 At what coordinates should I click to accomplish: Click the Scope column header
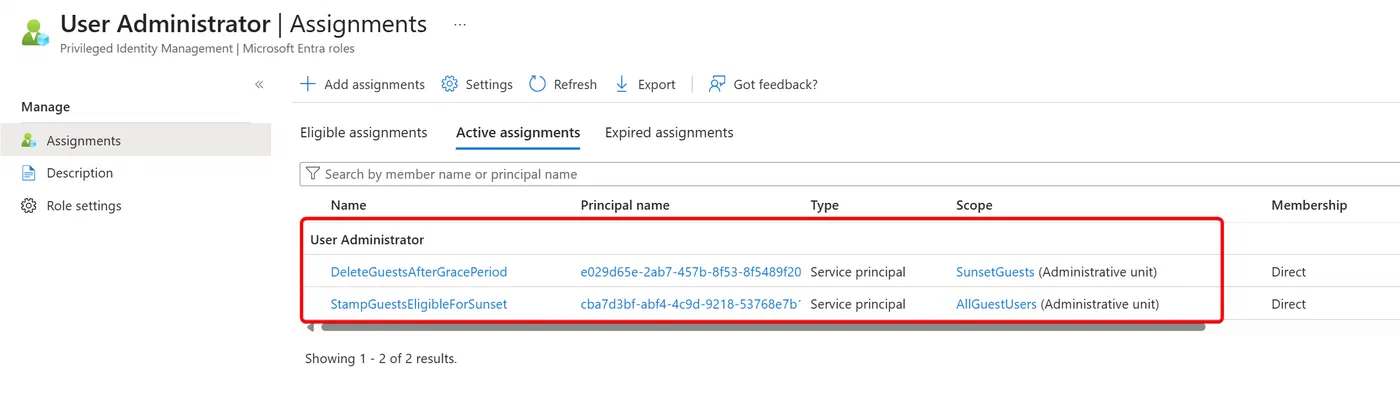pos(974,205)
